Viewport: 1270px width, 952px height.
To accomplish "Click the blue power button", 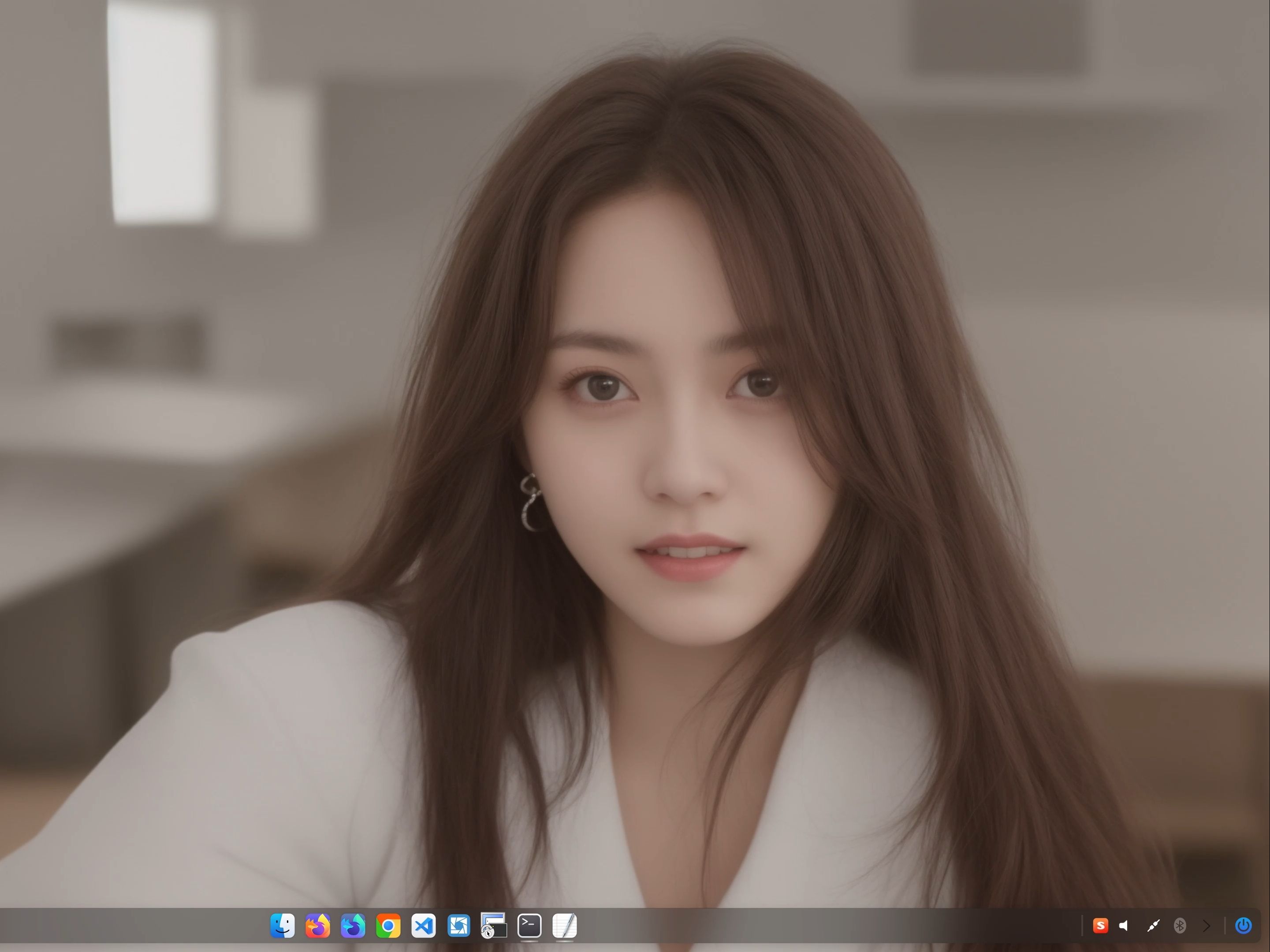I will pyautogui.click(x=1243, y=926).
